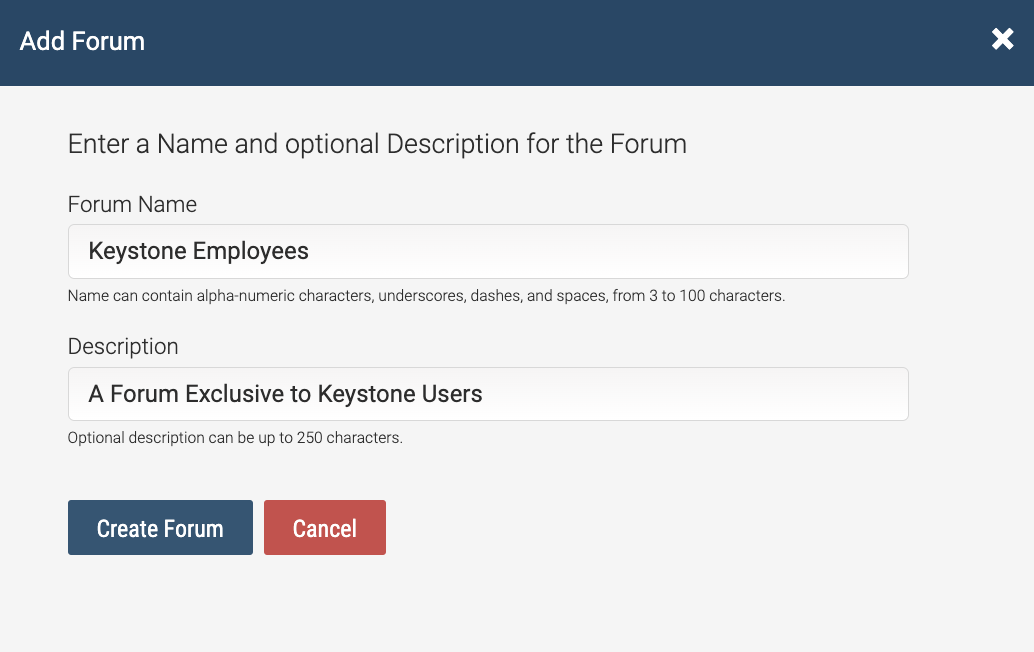Image resolution: width=1034 pixels, height=652 pixels.
Task: Close the Add Forum dialog with X
Action: pyautogui.click(x=1002, y=39)
